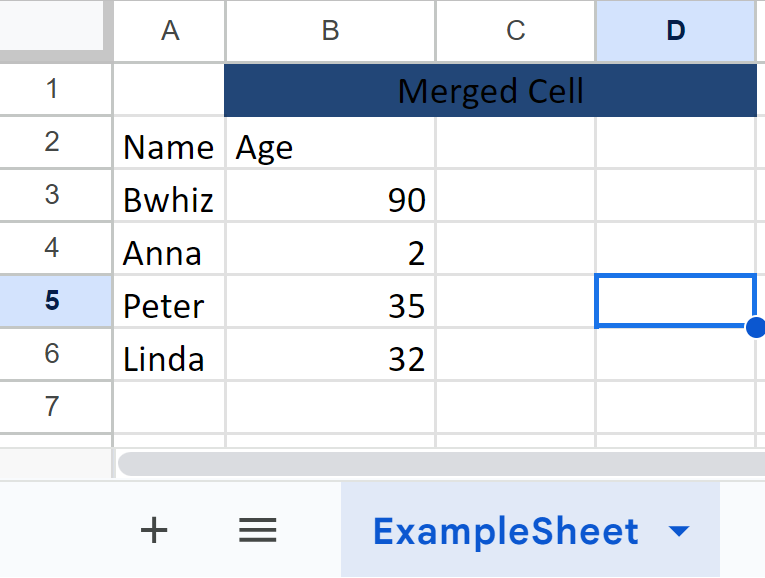
Task: Select column A header
Action: click(x=170, y=31)
